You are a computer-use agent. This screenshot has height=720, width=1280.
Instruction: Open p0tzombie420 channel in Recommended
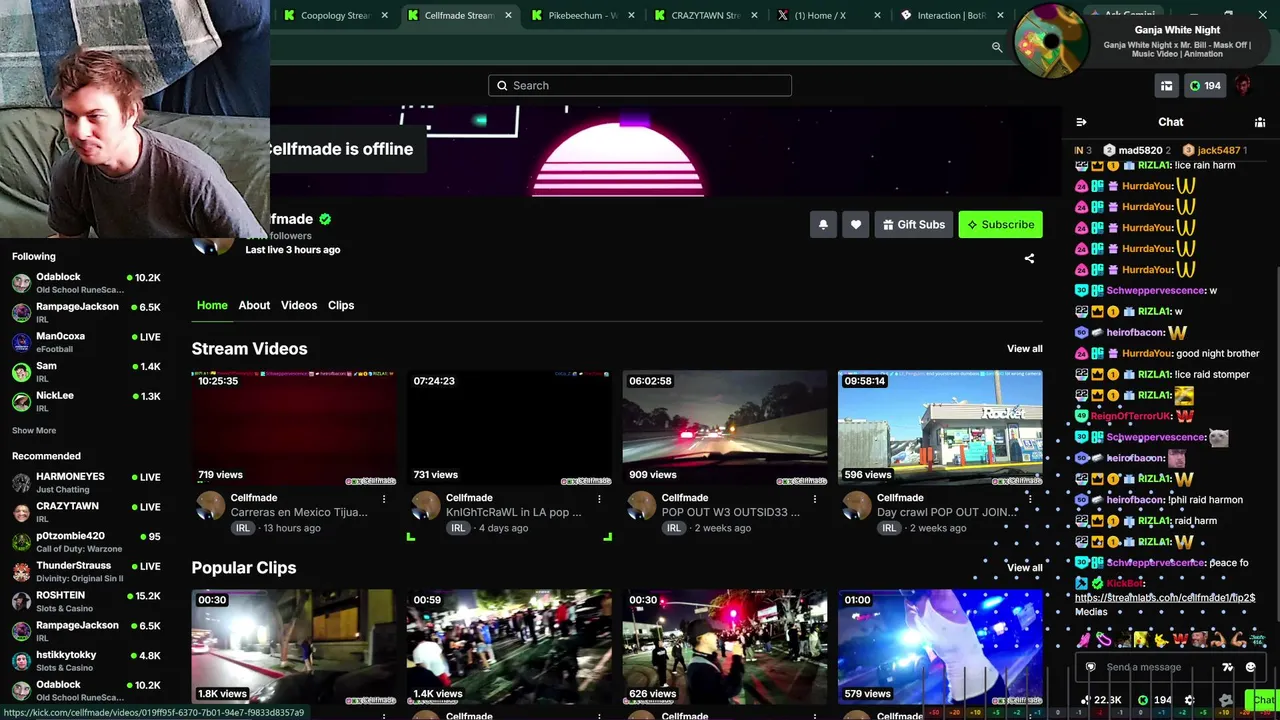click(86, 542)
